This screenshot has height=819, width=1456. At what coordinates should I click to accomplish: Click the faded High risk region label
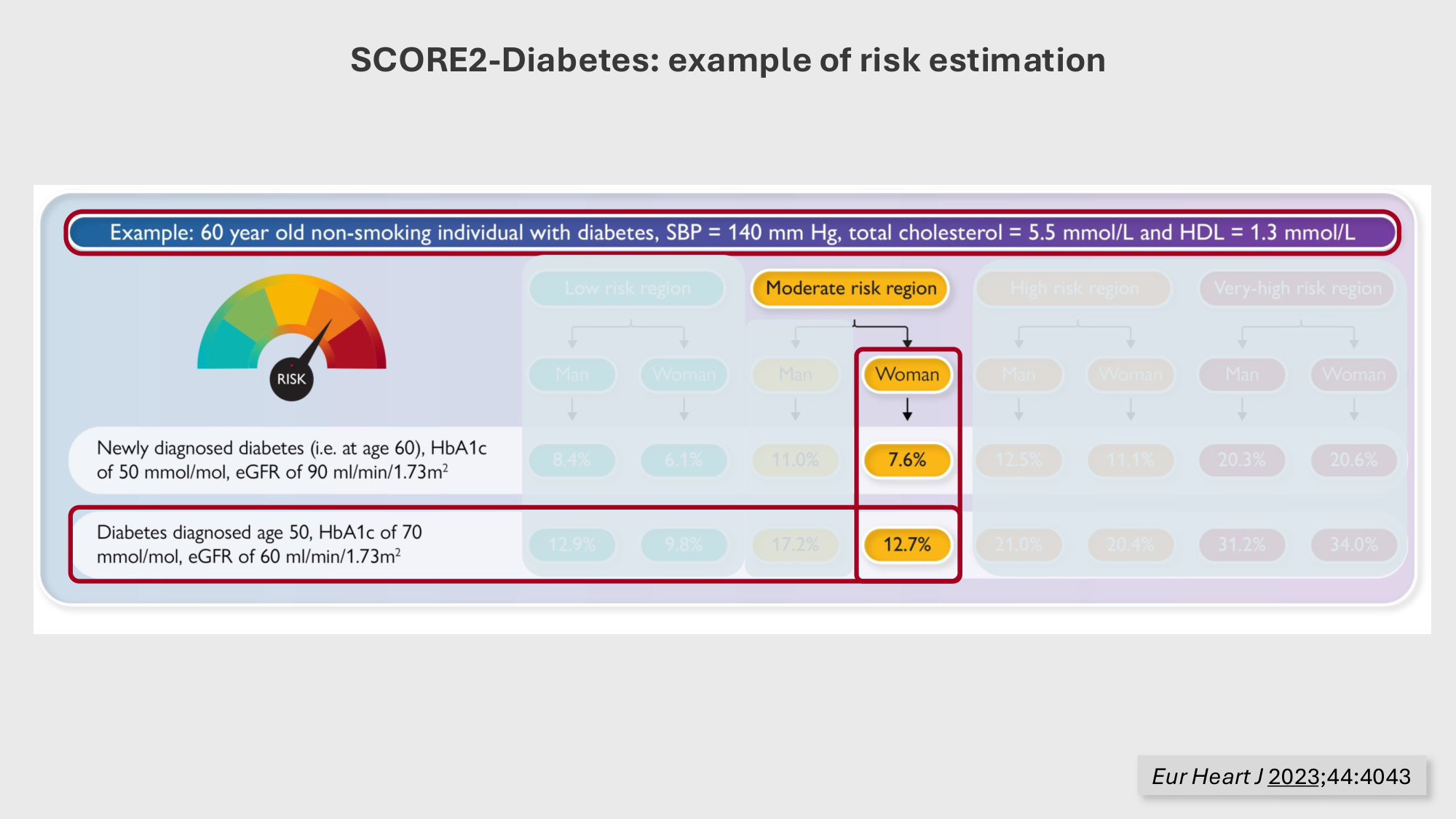pos(1074,288)
